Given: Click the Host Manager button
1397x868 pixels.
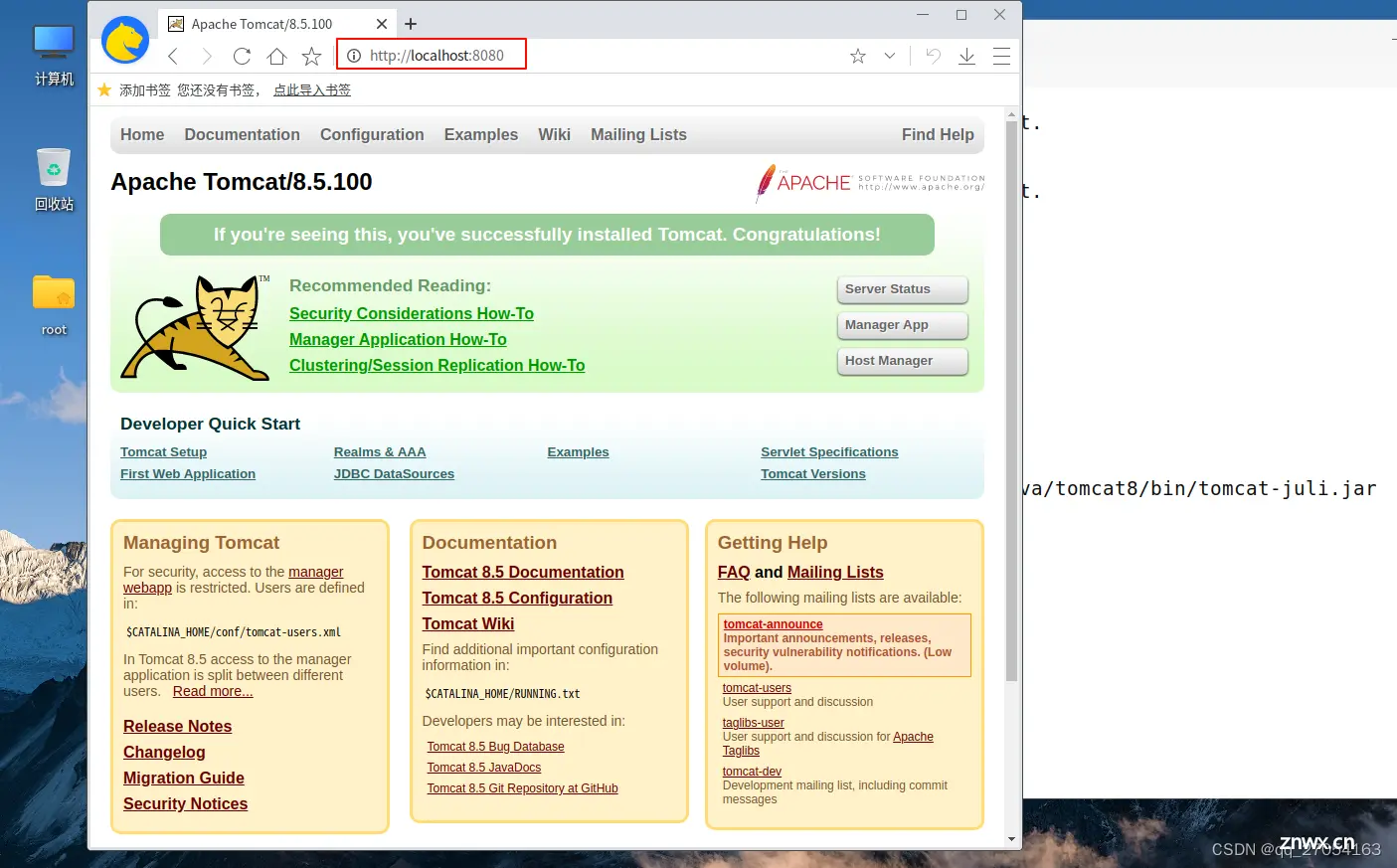Looking at the screenshot, I should pos(902,361).
